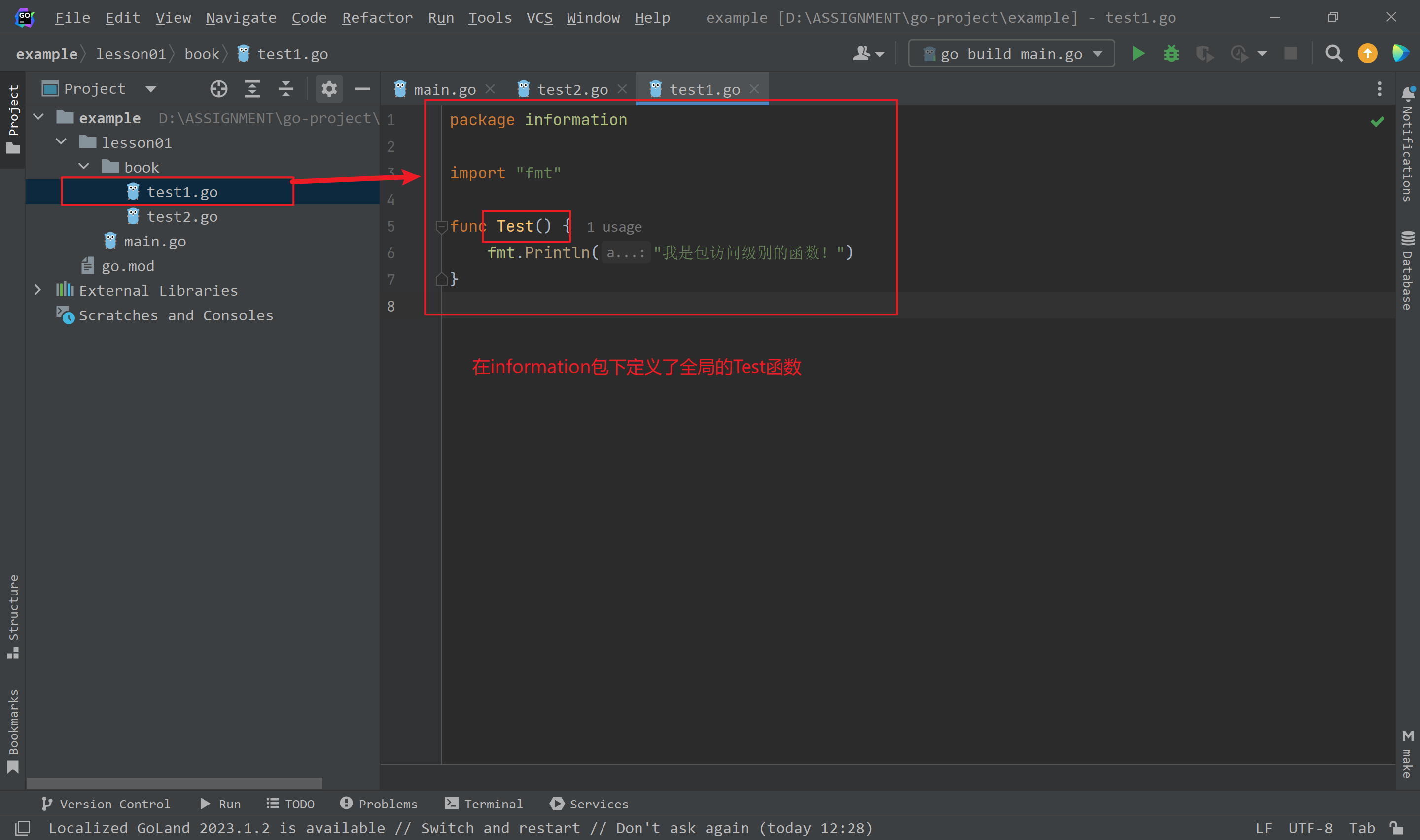Expand the External Libraries node
This screenshot has height=840, width=1420.
(38, 290)
